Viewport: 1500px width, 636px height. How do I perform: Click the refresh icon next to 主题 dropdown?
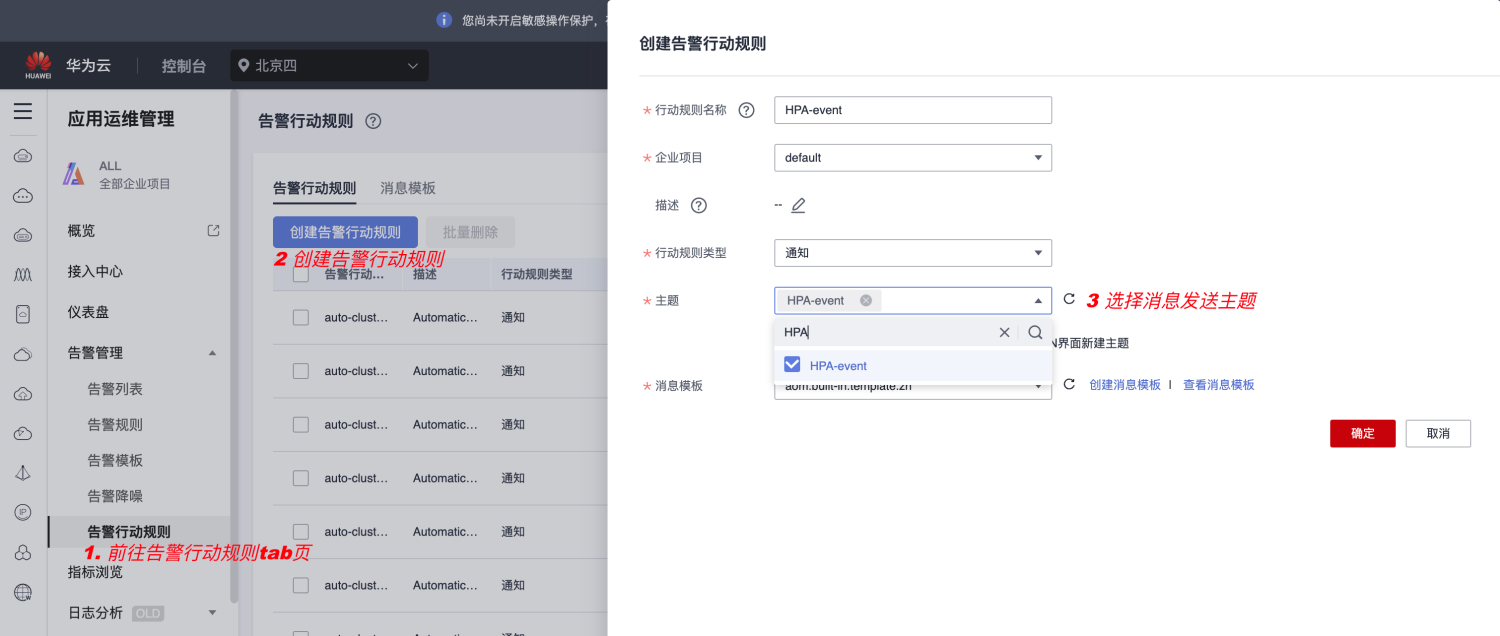coord(1068,299)
